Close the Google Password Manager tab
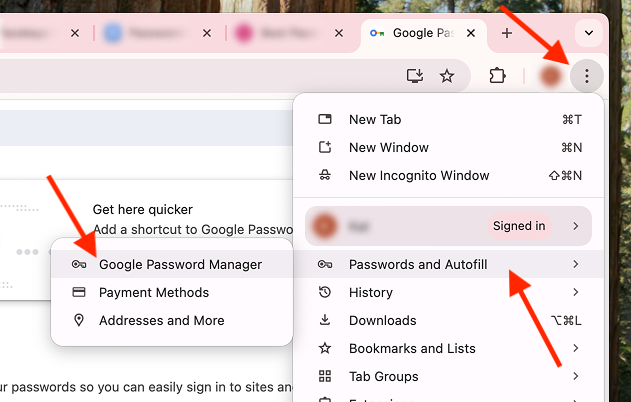 click(x=471, y=33)
